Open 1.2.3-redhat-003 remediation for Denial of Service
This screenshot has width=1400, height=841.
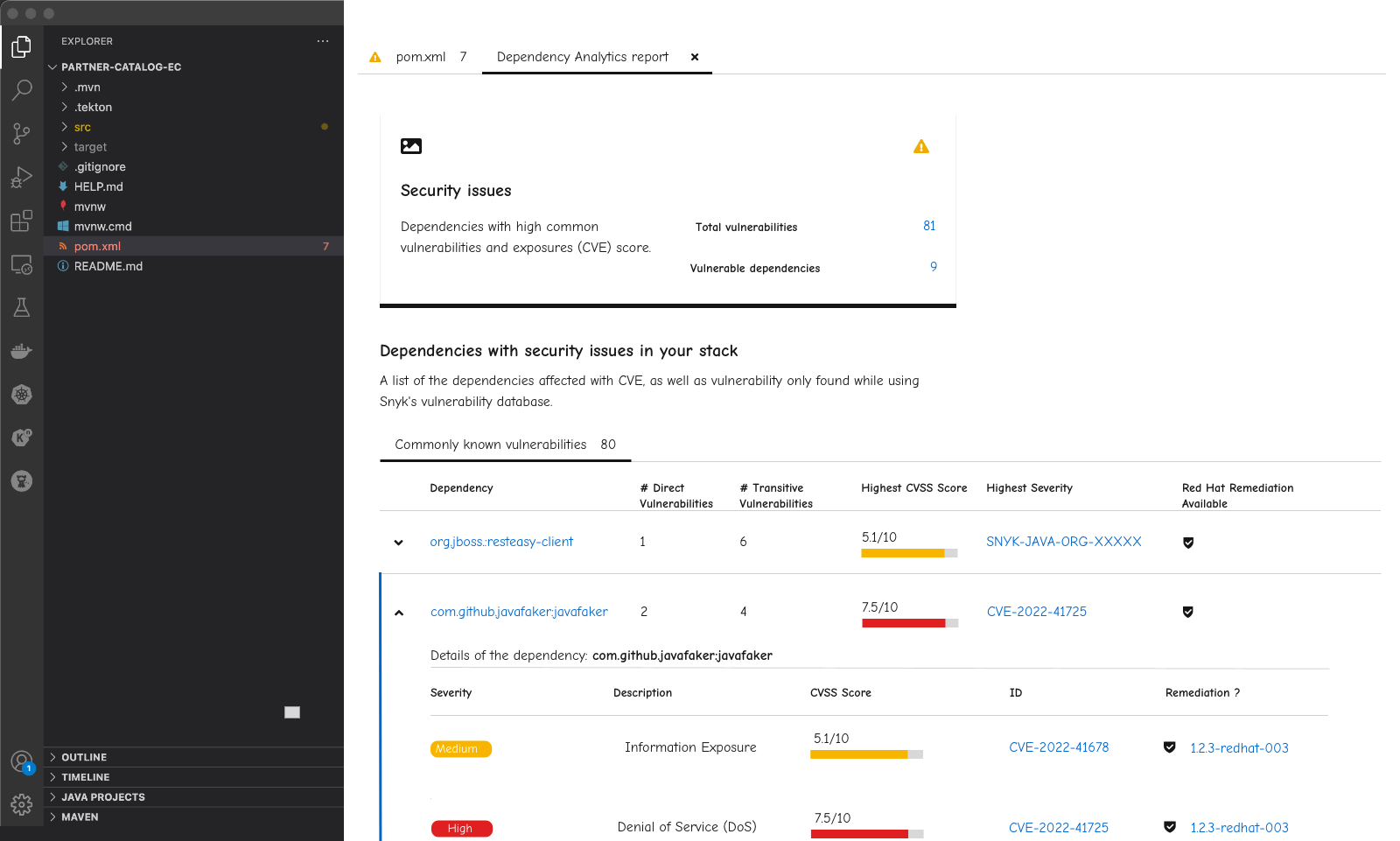[1239, 828]
